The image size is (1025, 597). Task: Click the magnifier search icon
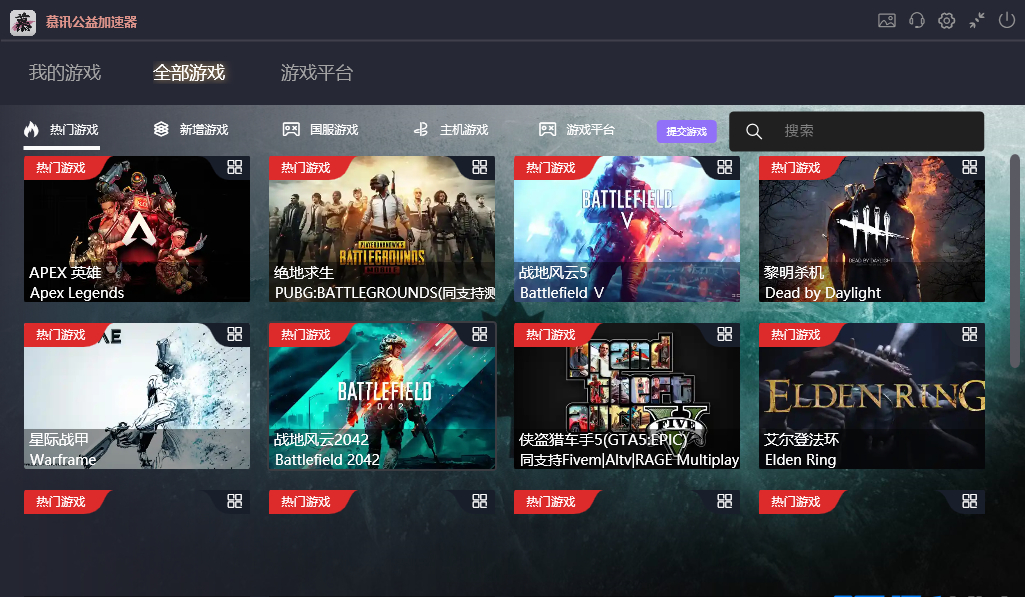click(x=755, y=131)
